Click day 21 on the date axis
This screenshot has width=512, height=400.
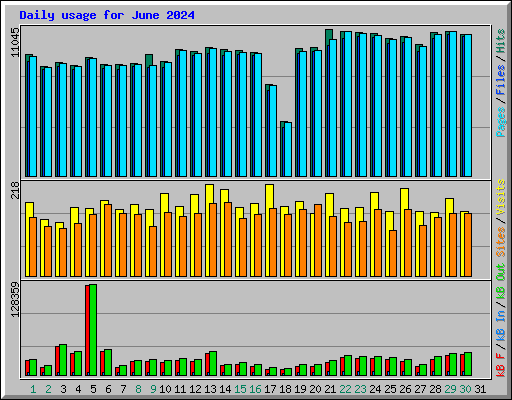[330, 389]
